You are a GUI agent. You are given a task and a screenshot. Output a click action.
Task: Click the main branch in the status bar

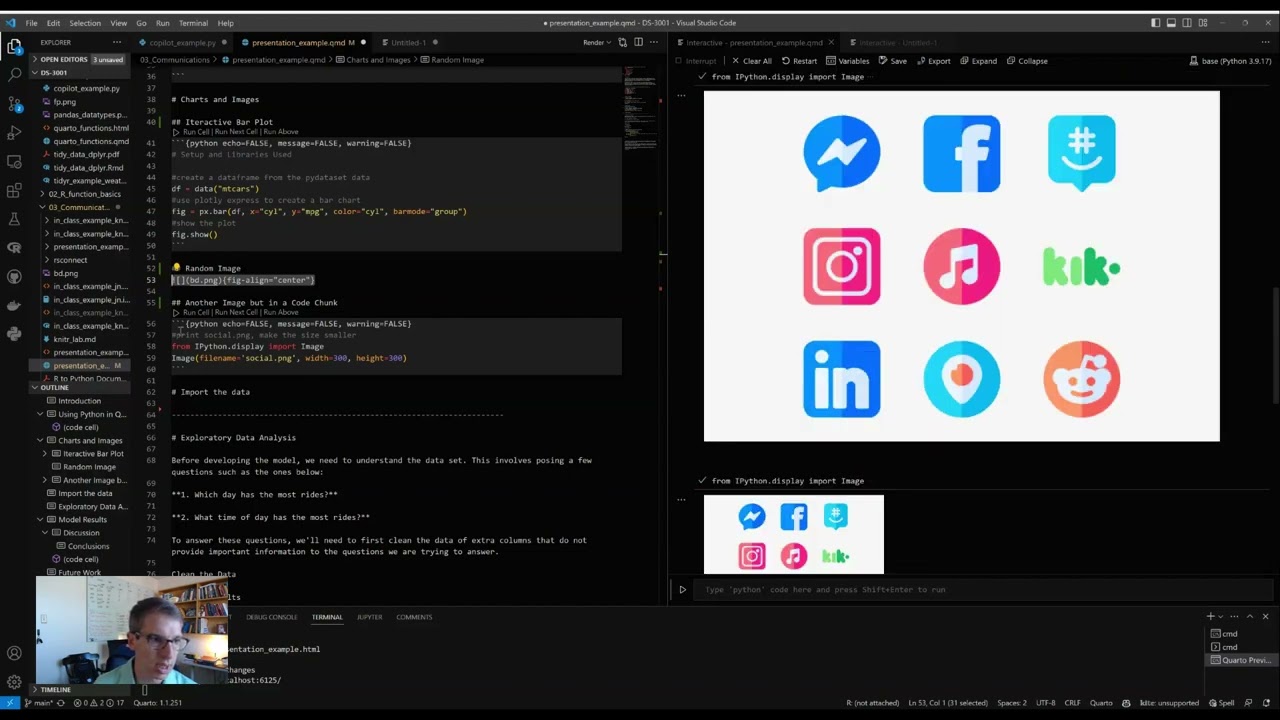click(x=38, y=703)
